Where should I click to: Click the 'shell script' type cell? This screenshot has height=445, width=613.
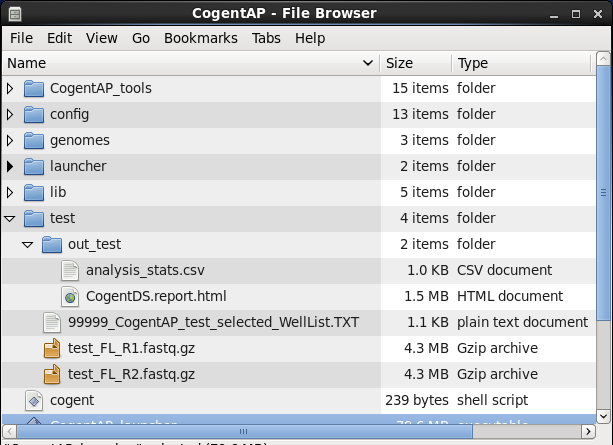492,400
